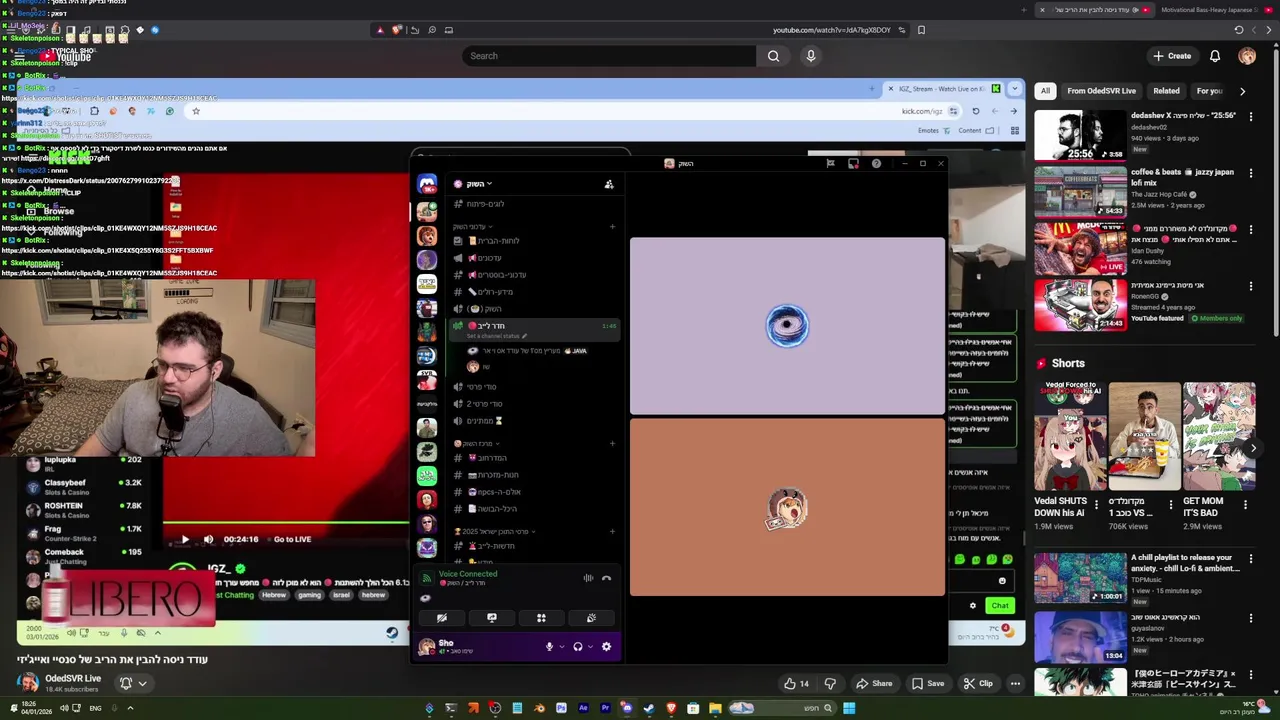Image resolution: width=1280 pixels, height=720 pixels.
Task: Open notification bell dropdown beside OdedSVR Live
Action: click(x=134, y=683)
